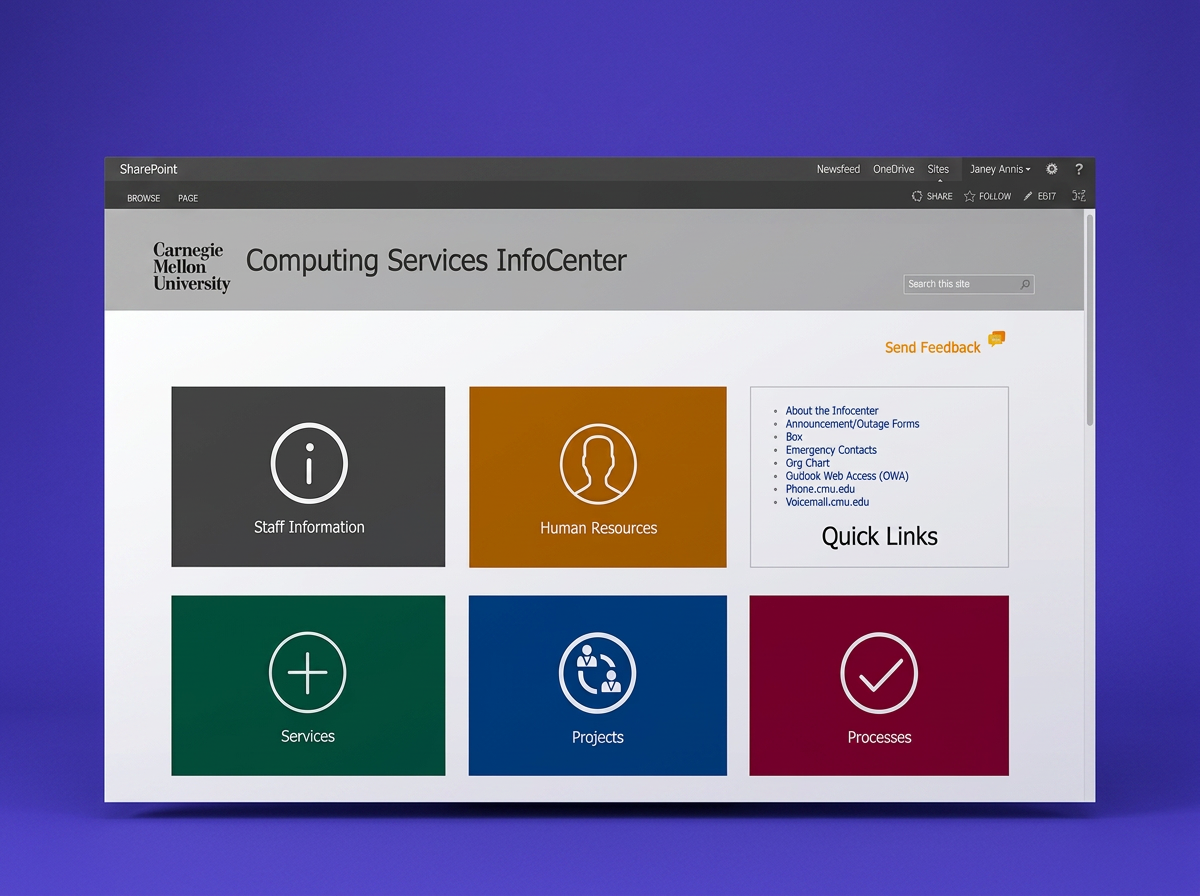Screen dimensions: 1200x896
Task: Open the Newsfeed link
Action: coord(838,169)
